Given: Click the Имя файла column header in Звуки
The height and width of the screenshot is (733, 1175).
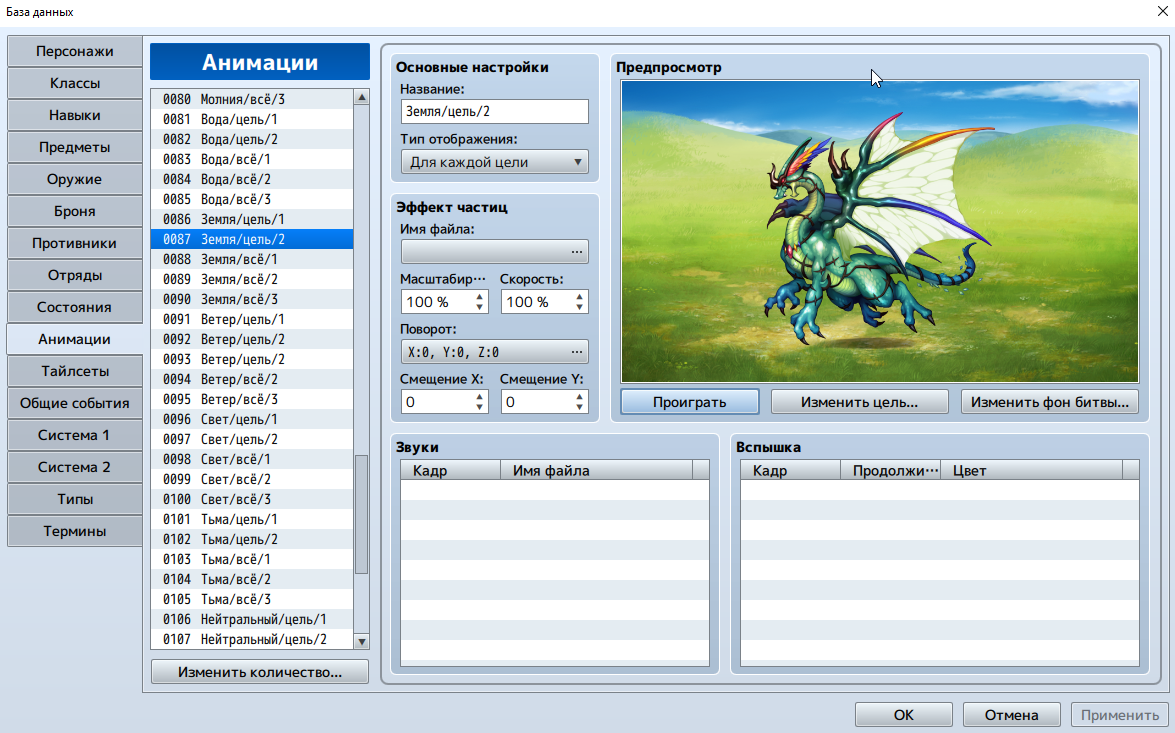Looking at the screenshot, I should pos(596,471).
